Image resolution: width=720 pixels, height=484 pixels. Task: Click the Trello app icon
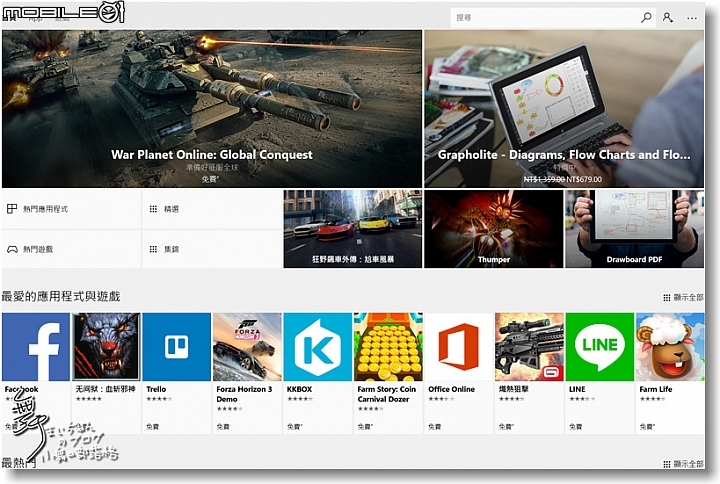coord(176,347)
